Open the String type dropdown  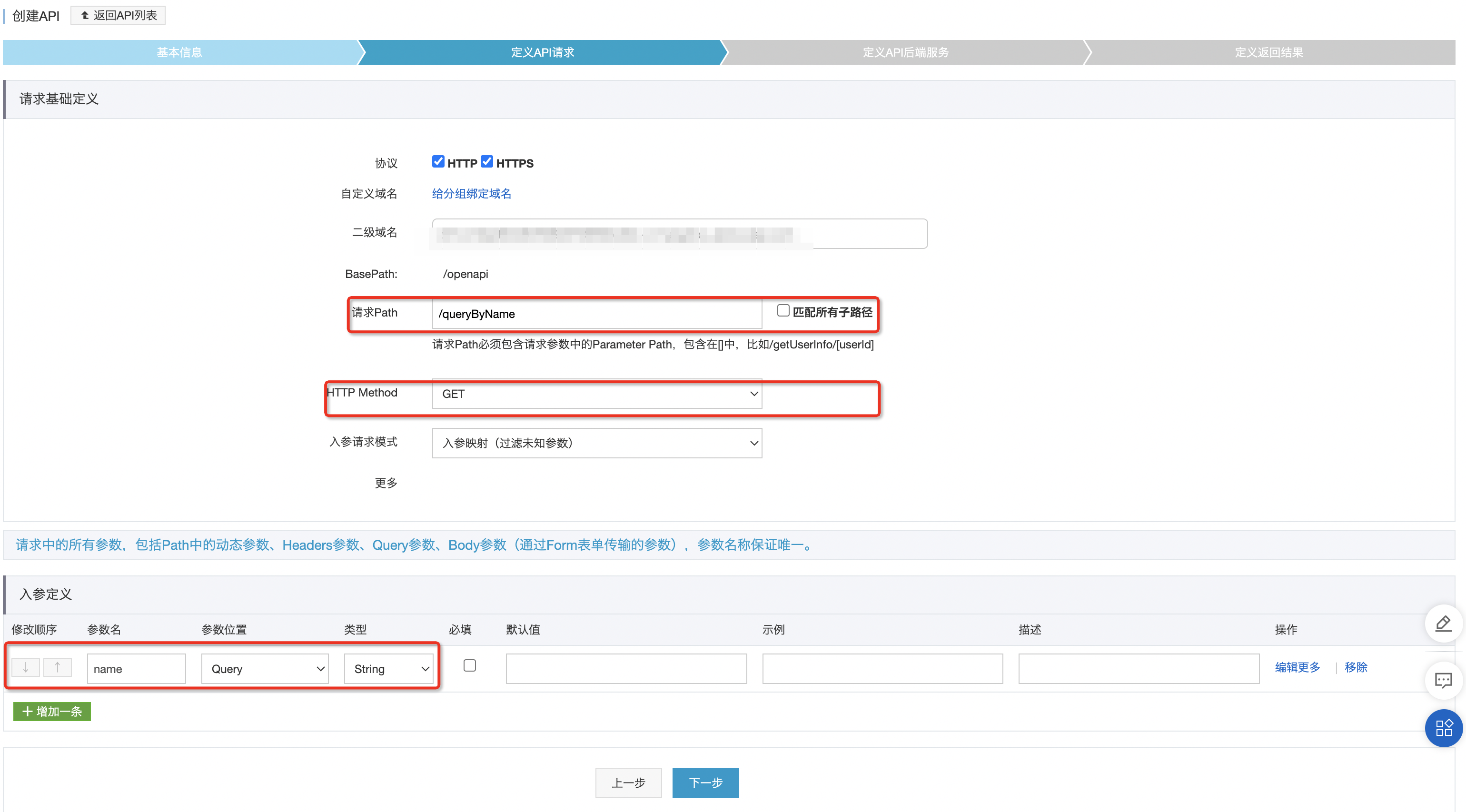[389, 669]
